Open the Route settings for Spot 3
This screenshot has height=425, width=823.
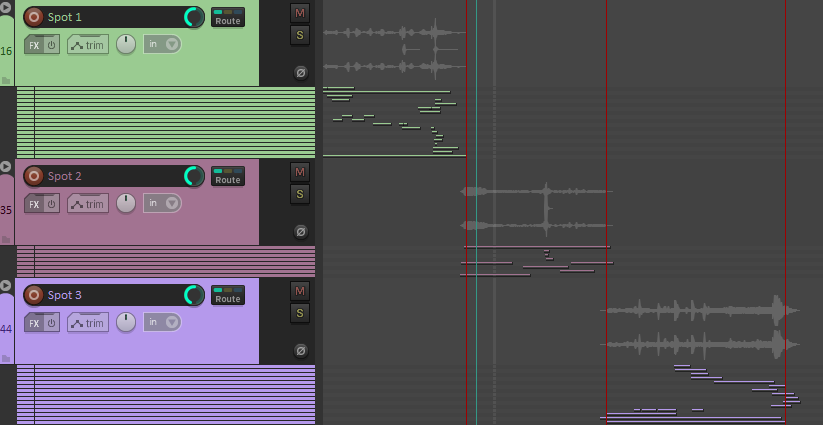coord(228,295)
